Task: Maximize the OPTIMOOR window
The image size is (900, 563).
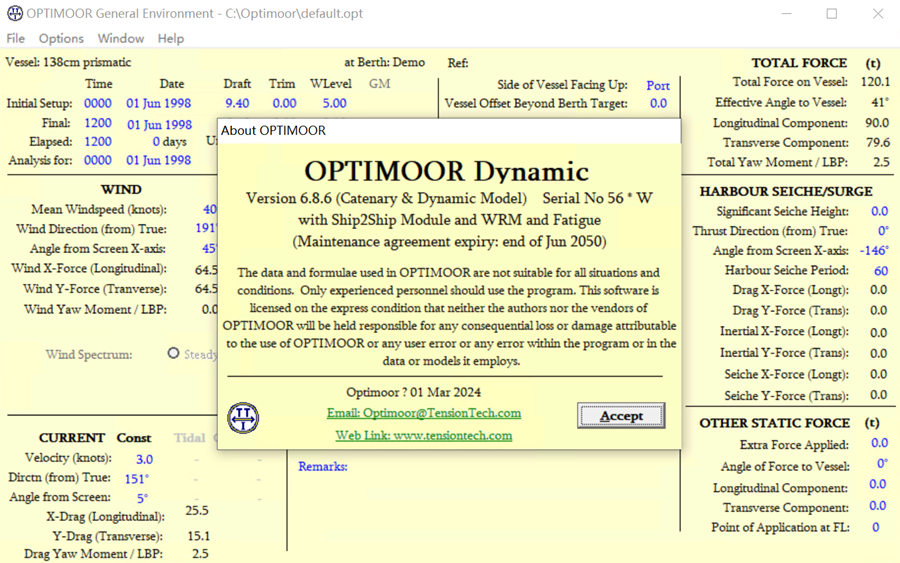Action: click(831, 13)
